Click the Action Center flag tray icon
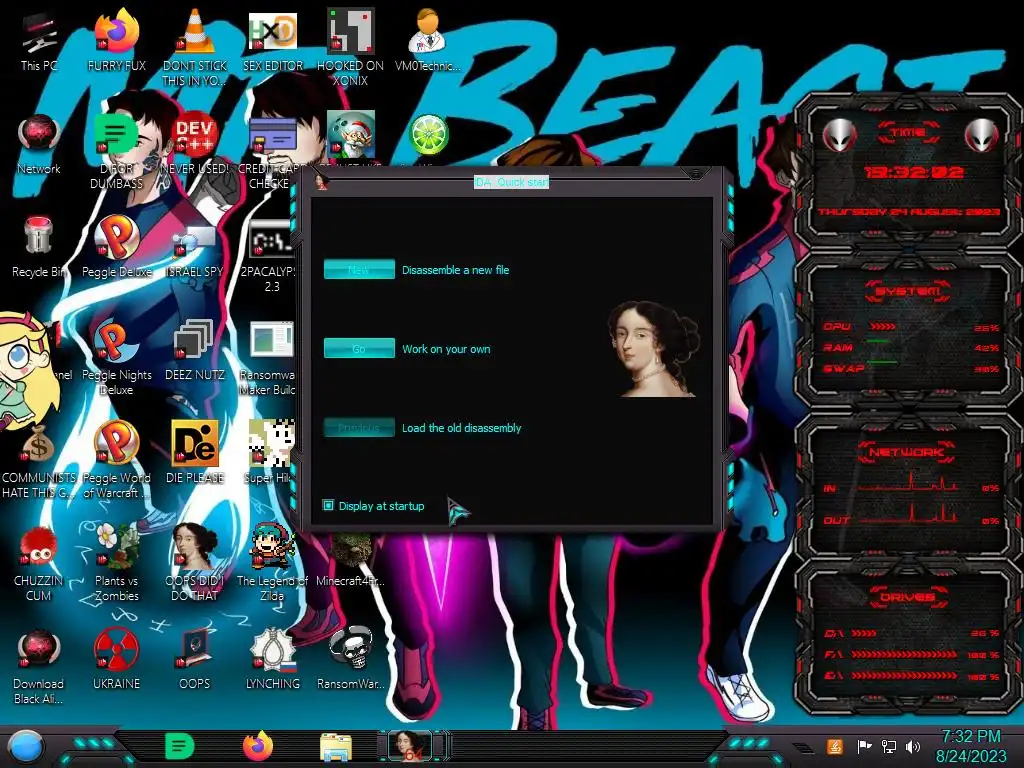The width and height of the screenshot is (1024, 768). tap(864, 746)
